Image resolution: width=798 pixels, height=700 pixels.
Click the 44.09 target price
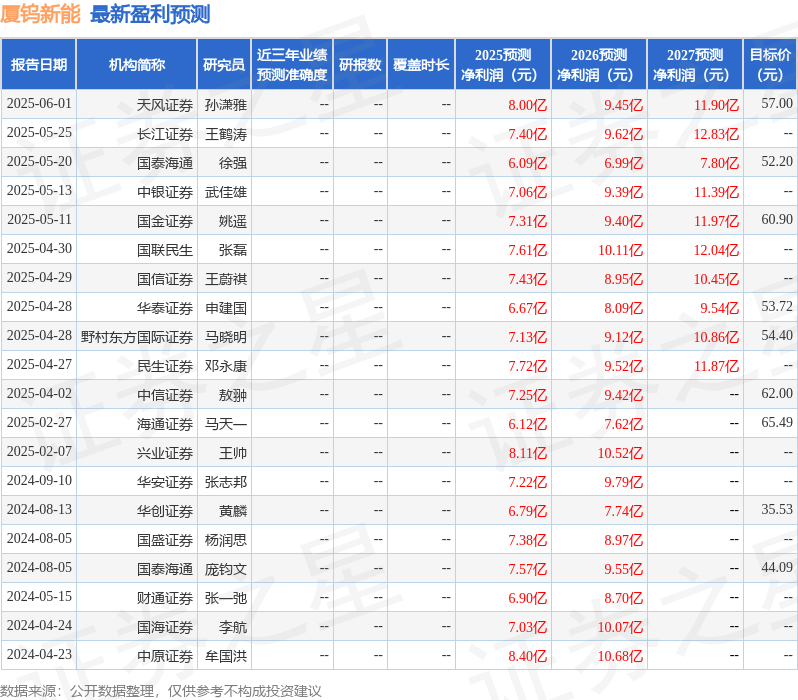coord(777,568)
